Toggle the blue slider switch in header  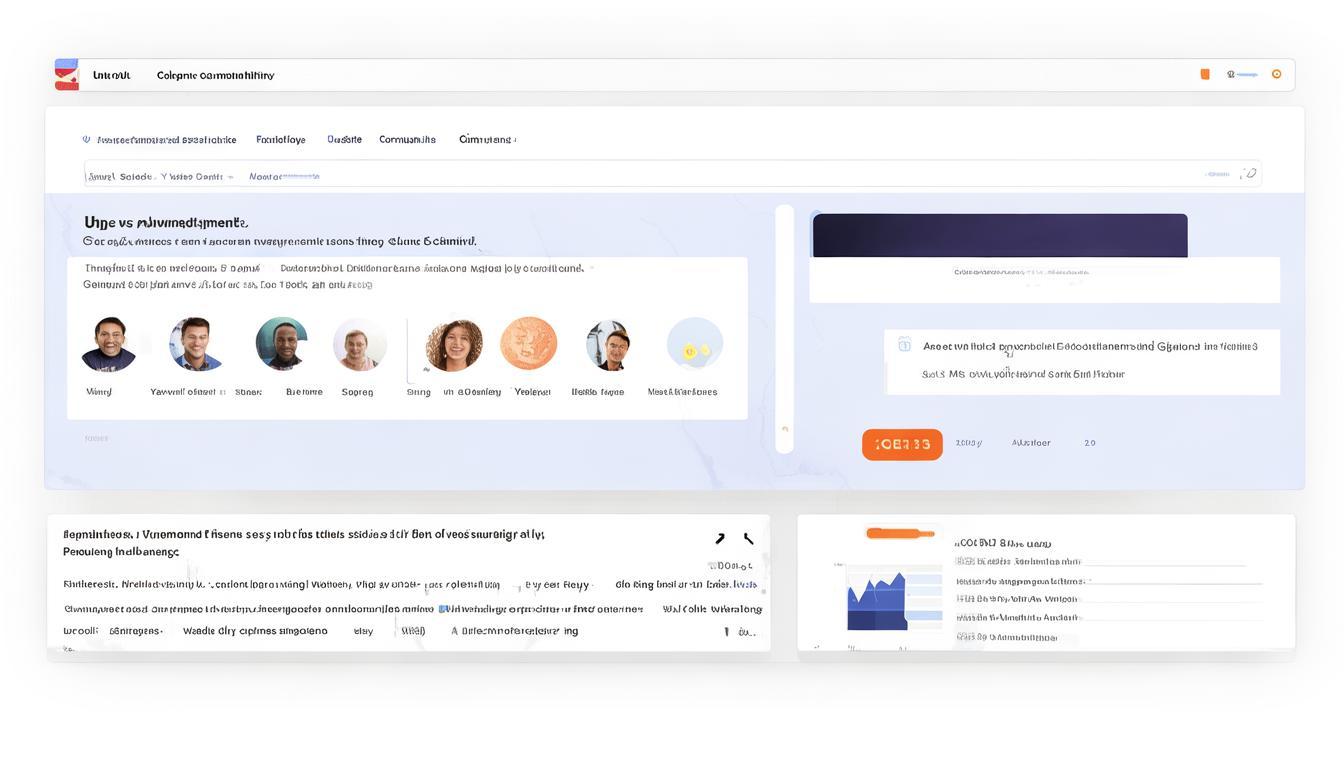(x=1243, y=74)
